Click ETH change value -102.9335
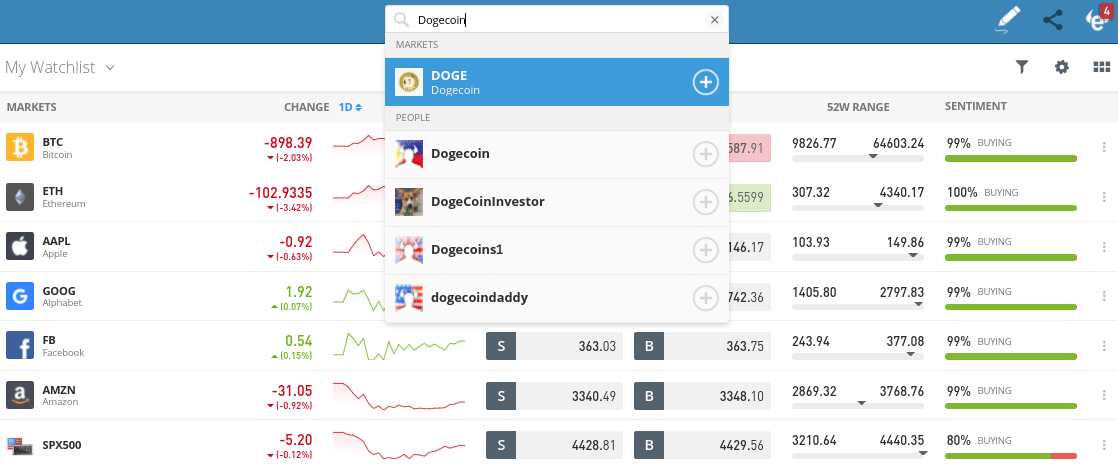 click(280, 192)
